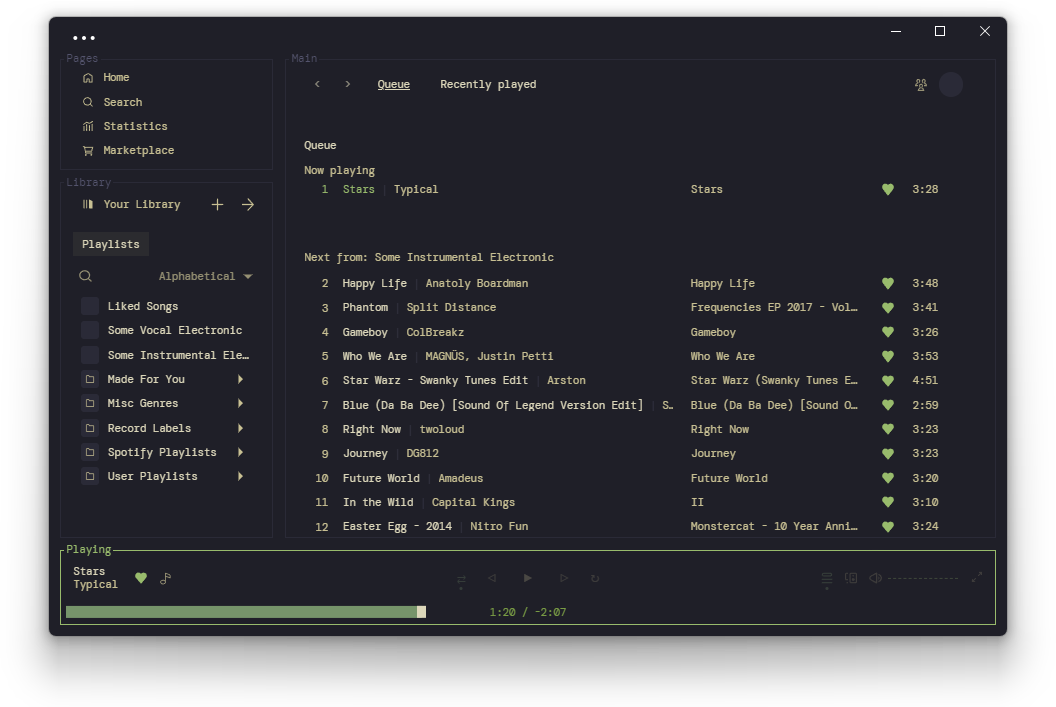This screenshot has width=1056, height=707.
Task: Open artist Split Distance
Action: pyautogui.click(x=451, y=307)
